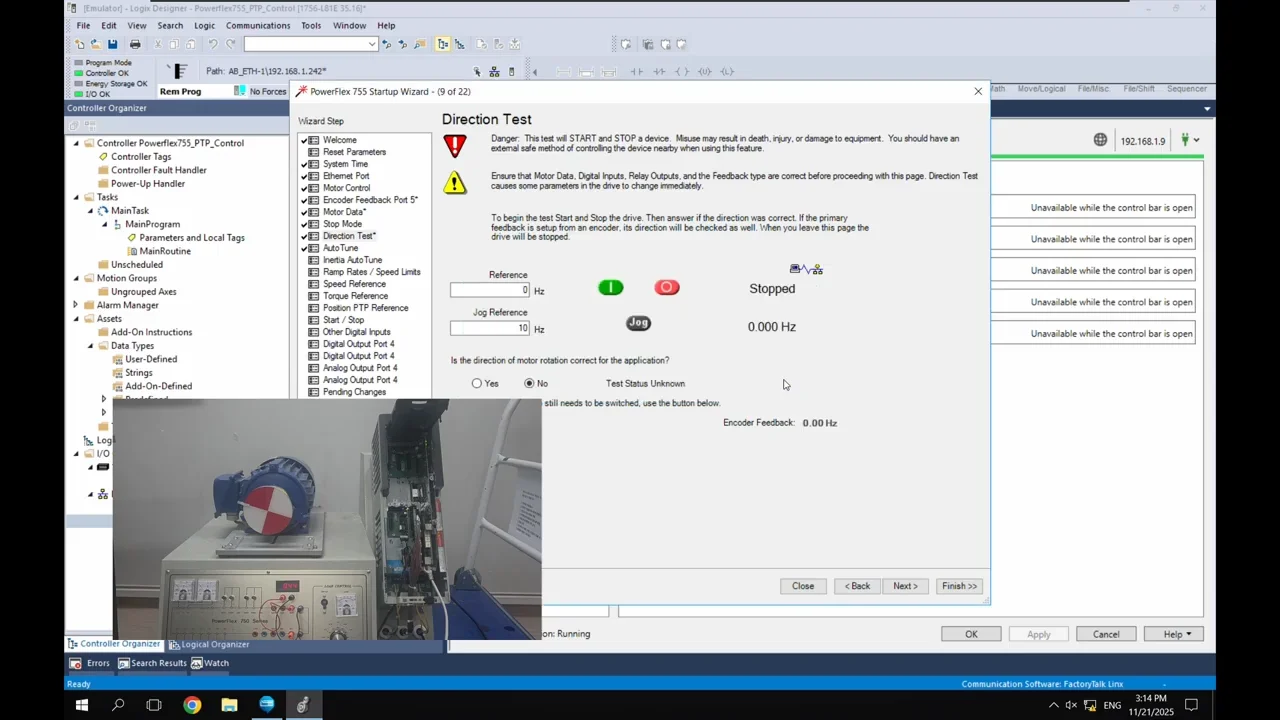Open the MainRoutine ladder routine
This screenshot has width=1280, height=720.
(164, 251)
